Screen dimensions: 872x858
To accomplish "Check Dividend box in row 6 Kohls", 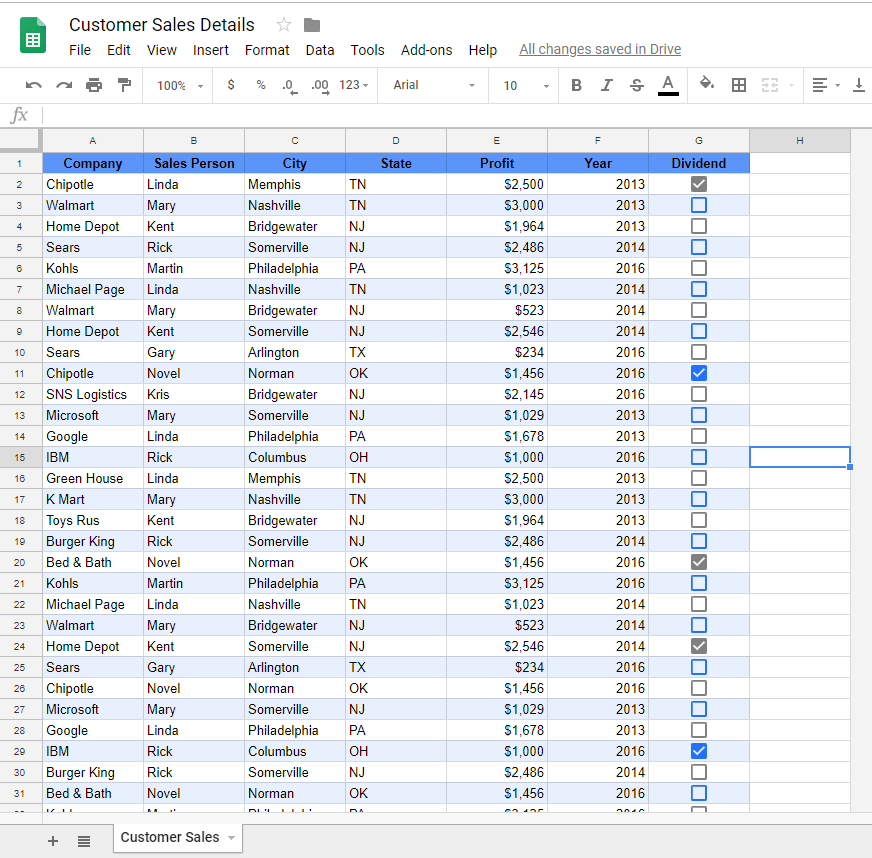I will 698,268.
